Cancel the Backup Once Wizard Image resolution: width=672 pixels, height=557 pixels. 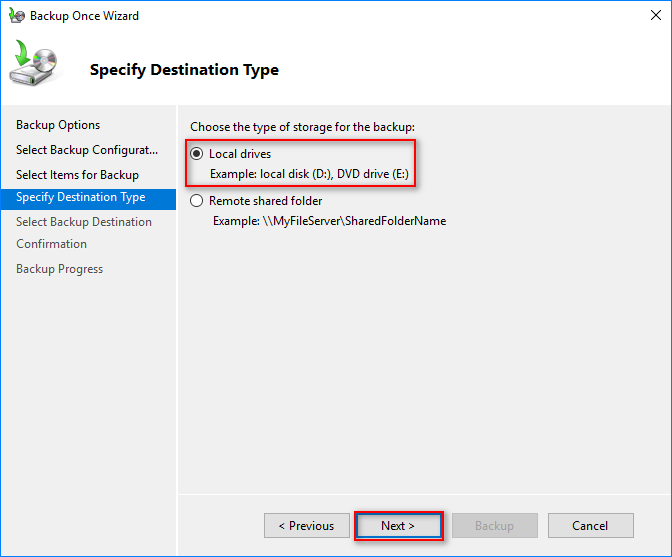(x=590, y=526)
